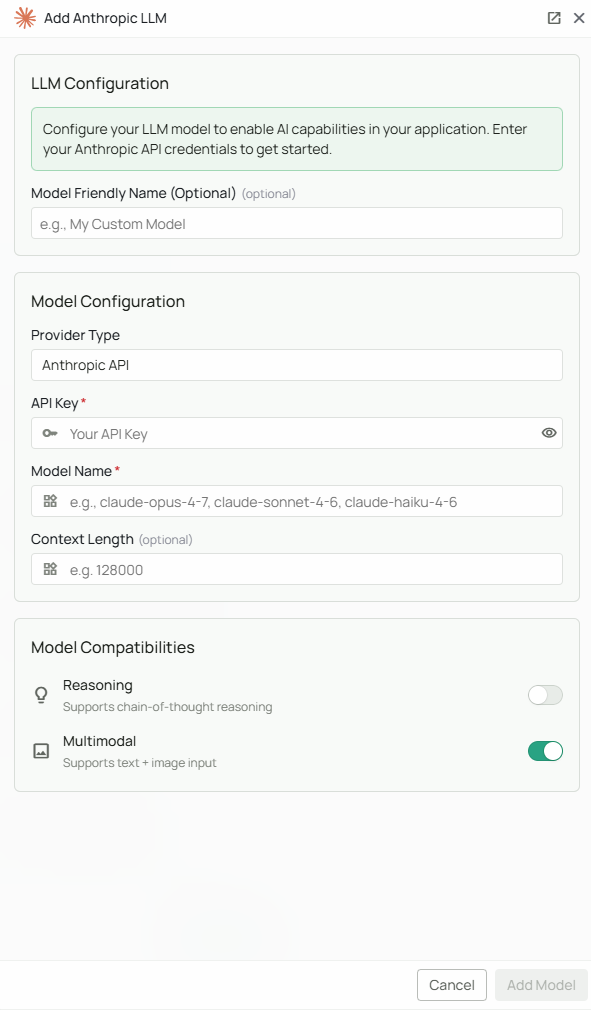Click the Anthropic starburst logo icon

tap(25, 18)
